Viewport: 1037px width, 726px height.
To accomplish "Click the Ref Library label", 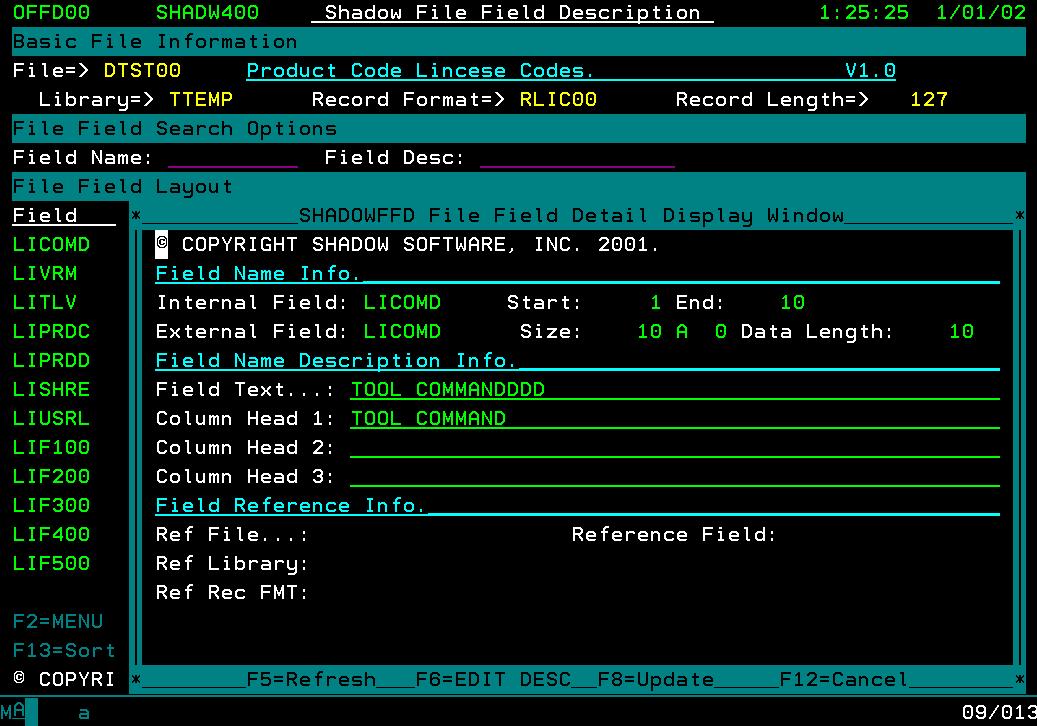I will [x=232, y=563].
